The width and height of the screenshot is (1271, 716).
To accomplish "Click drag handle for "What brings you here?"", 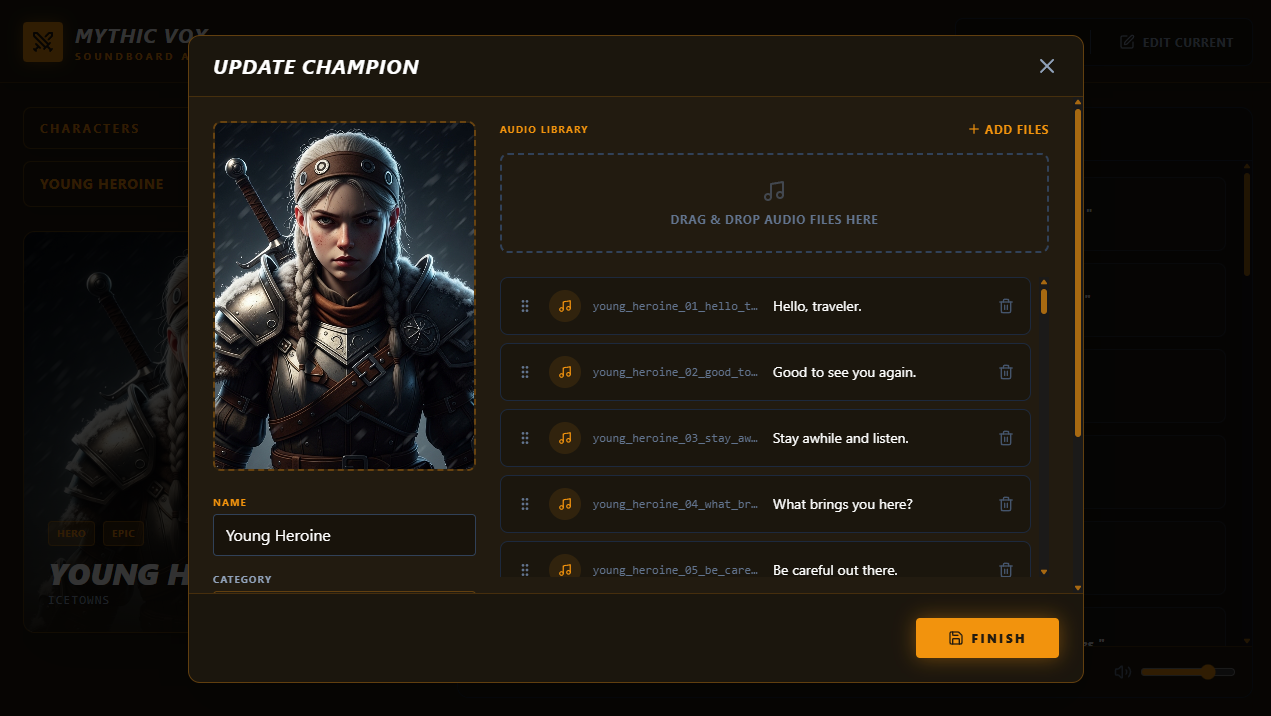I will coord(525,504).
